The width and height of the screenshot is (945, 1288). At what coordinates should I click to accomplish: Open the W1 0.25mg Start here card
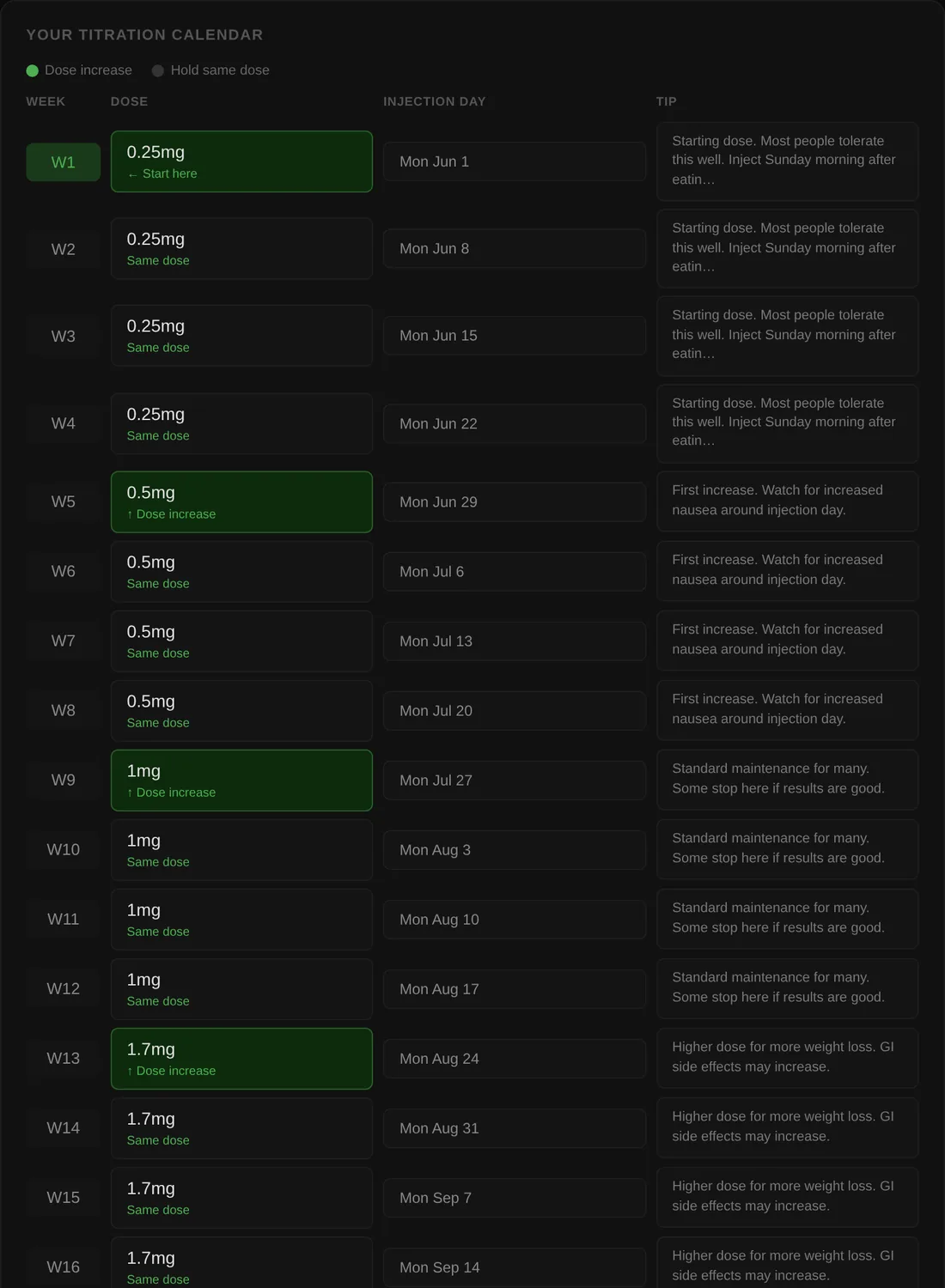241,161
